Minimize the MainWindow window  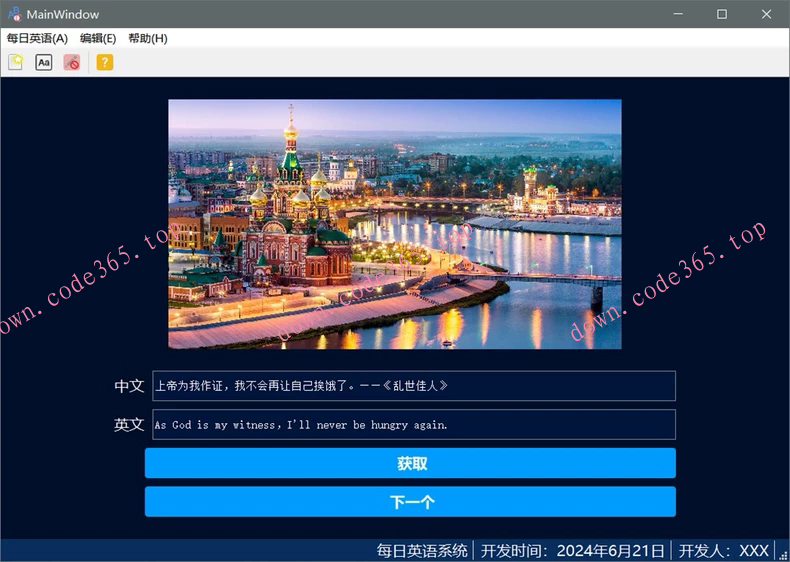pos(678,14)
